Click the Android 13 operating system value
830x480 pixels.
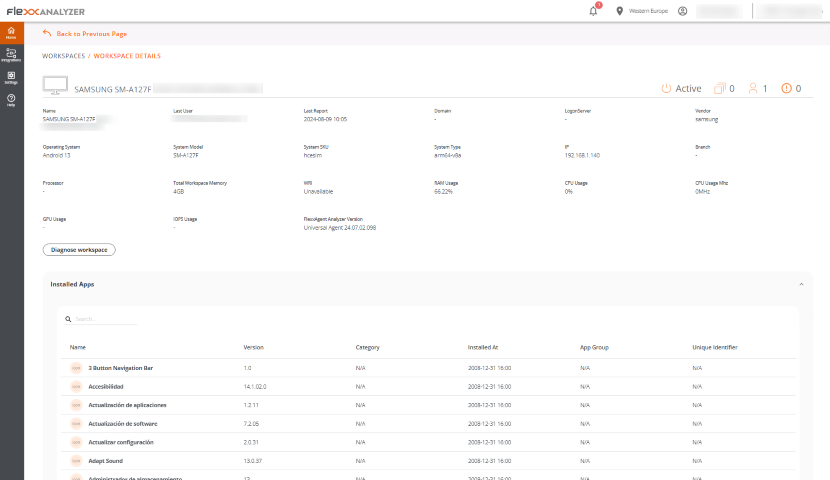click(56, 155)
